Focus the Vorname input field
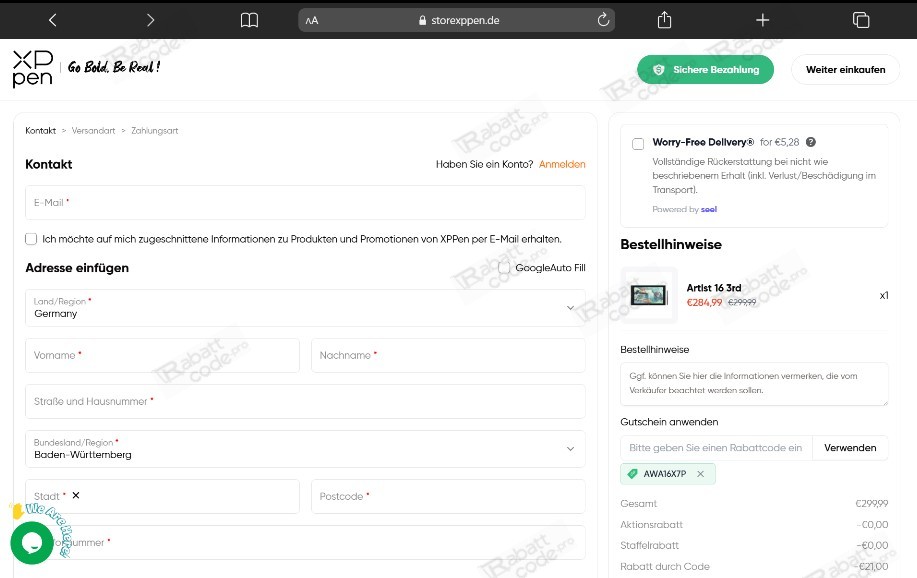Image resolution: width=917 pixels, height=578 pixels. coord(162,355)
